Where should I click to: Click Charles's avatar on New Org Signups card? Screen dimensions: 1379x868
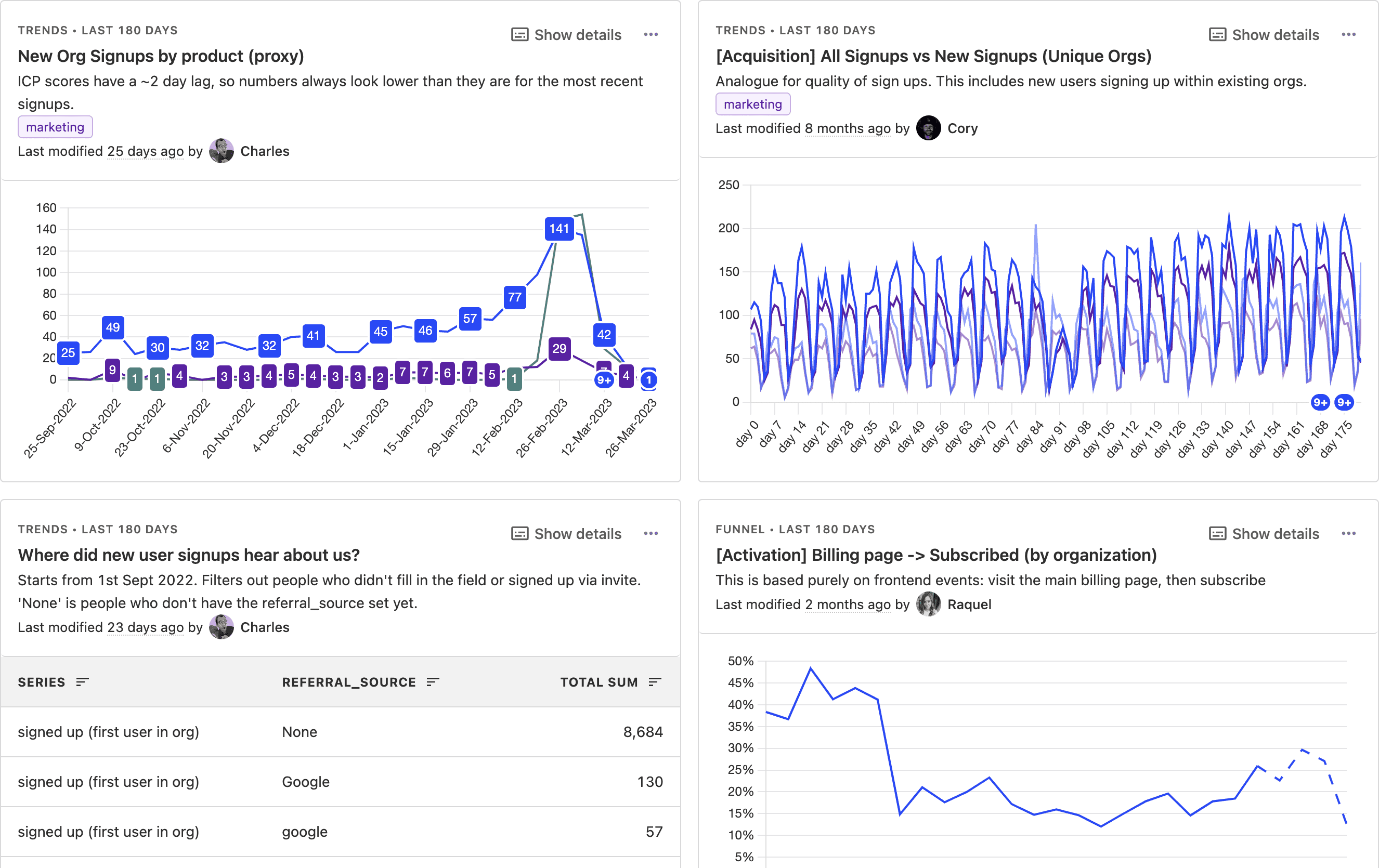click(221, 151)
